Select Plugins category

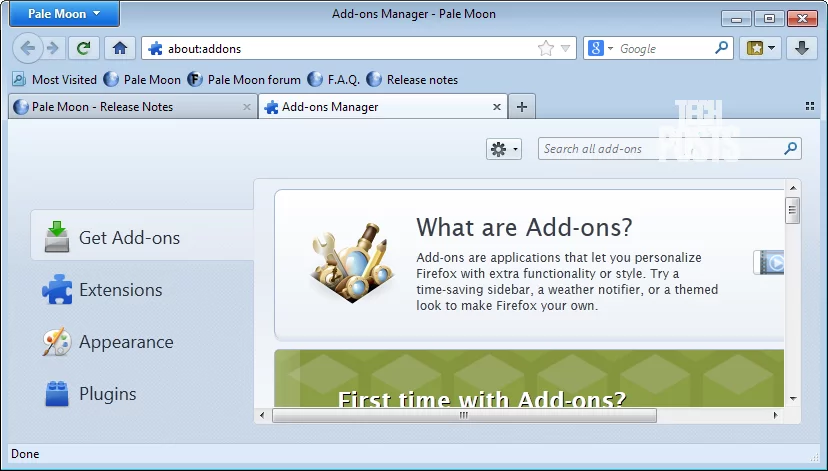142,394
